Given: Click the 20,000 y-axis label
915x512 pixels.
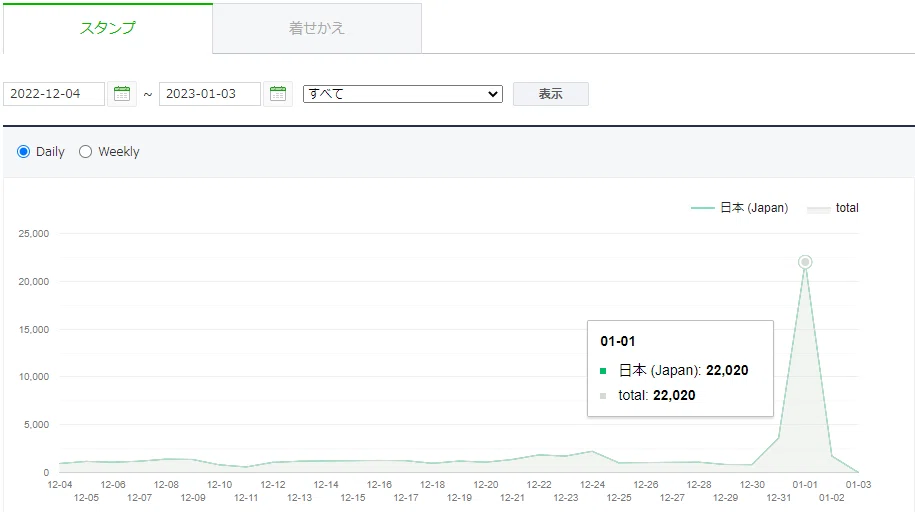Looking at the screenshot, I should pyautogui.click(x=34, y=281).
